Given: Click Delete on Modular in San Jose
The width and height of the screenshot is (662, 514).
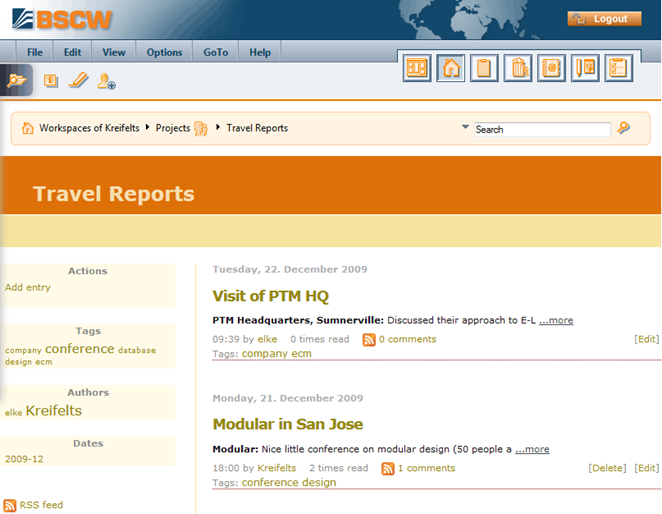Looking at the screenshot, I should [607, 468].
